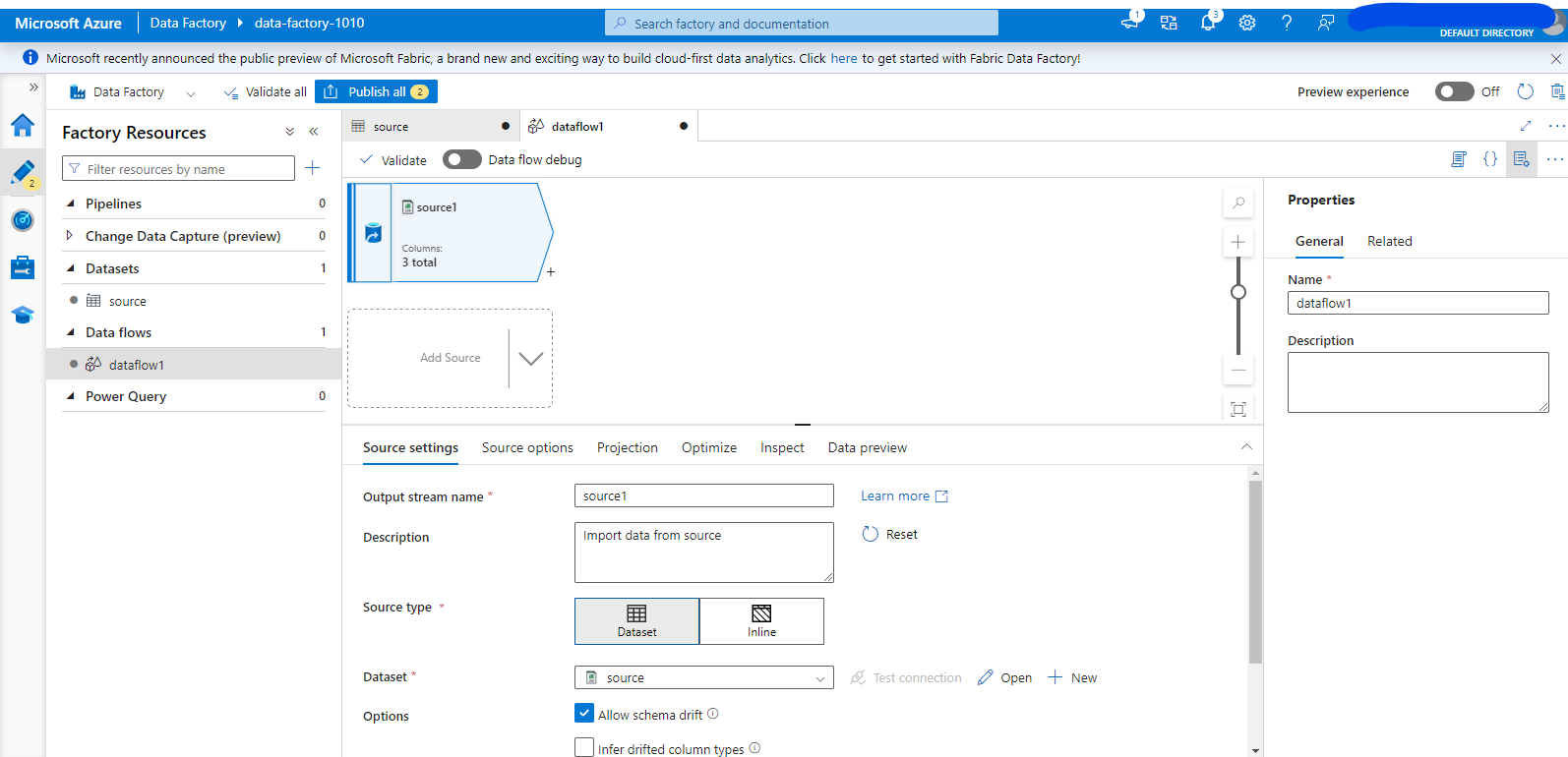This screenshot has width=1568, height=757.
Task: Open the Learning center graduation cap
Action: [x=23, y=315]
